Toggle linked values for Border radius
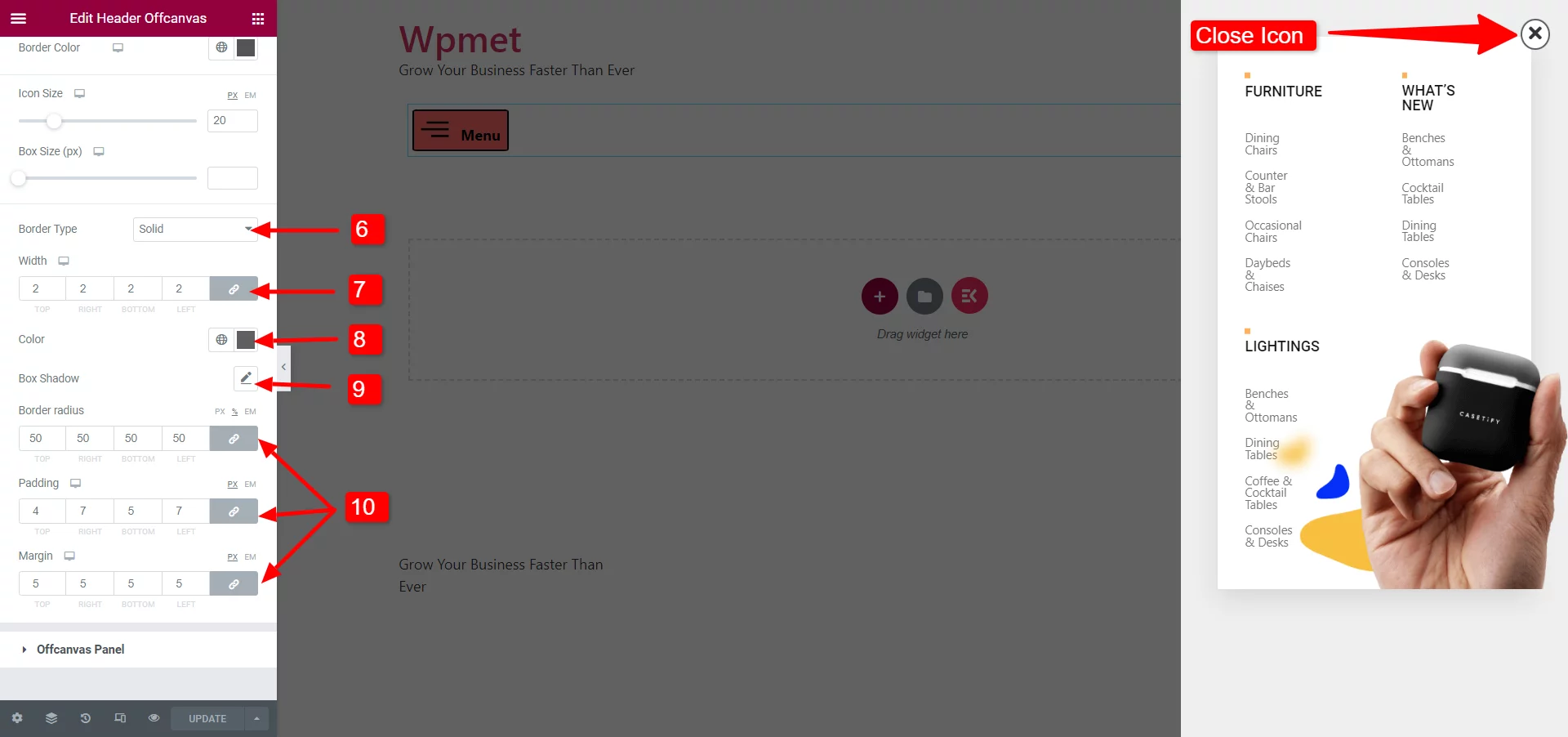The height and width of the screenshot is (737, 1568). click(x=234, y=438)
